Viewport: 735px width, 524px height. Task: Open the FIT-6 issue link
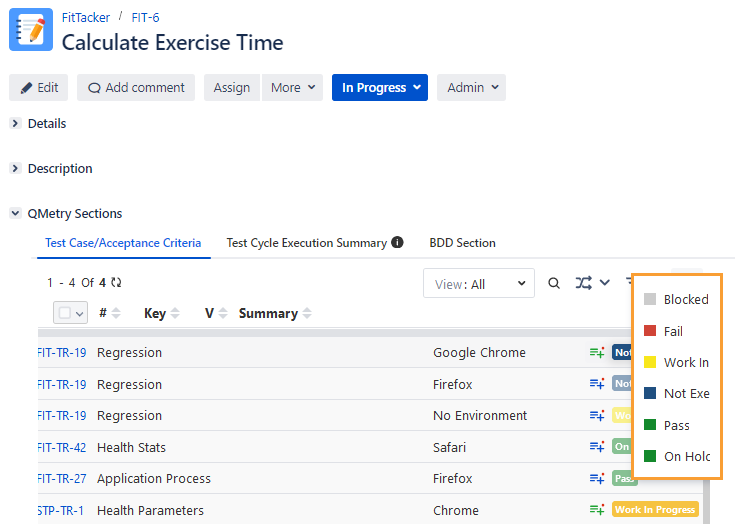coord(145,17)
